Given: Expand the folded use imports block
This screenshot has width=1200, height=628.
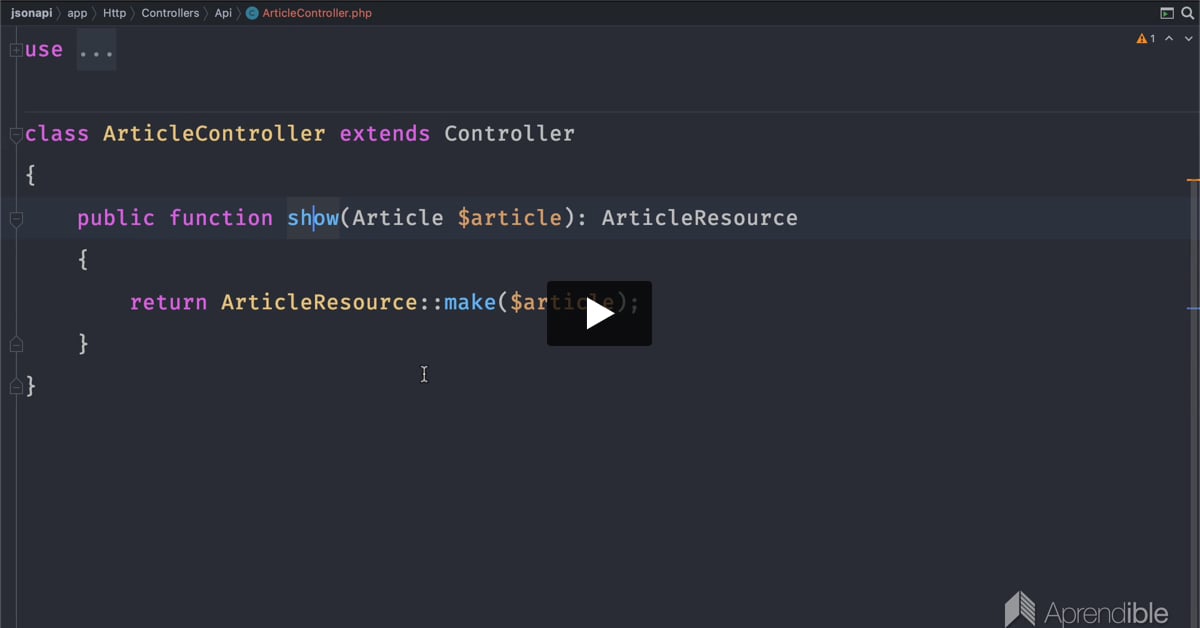Looking at the screenshot, I should pos(16,50).
